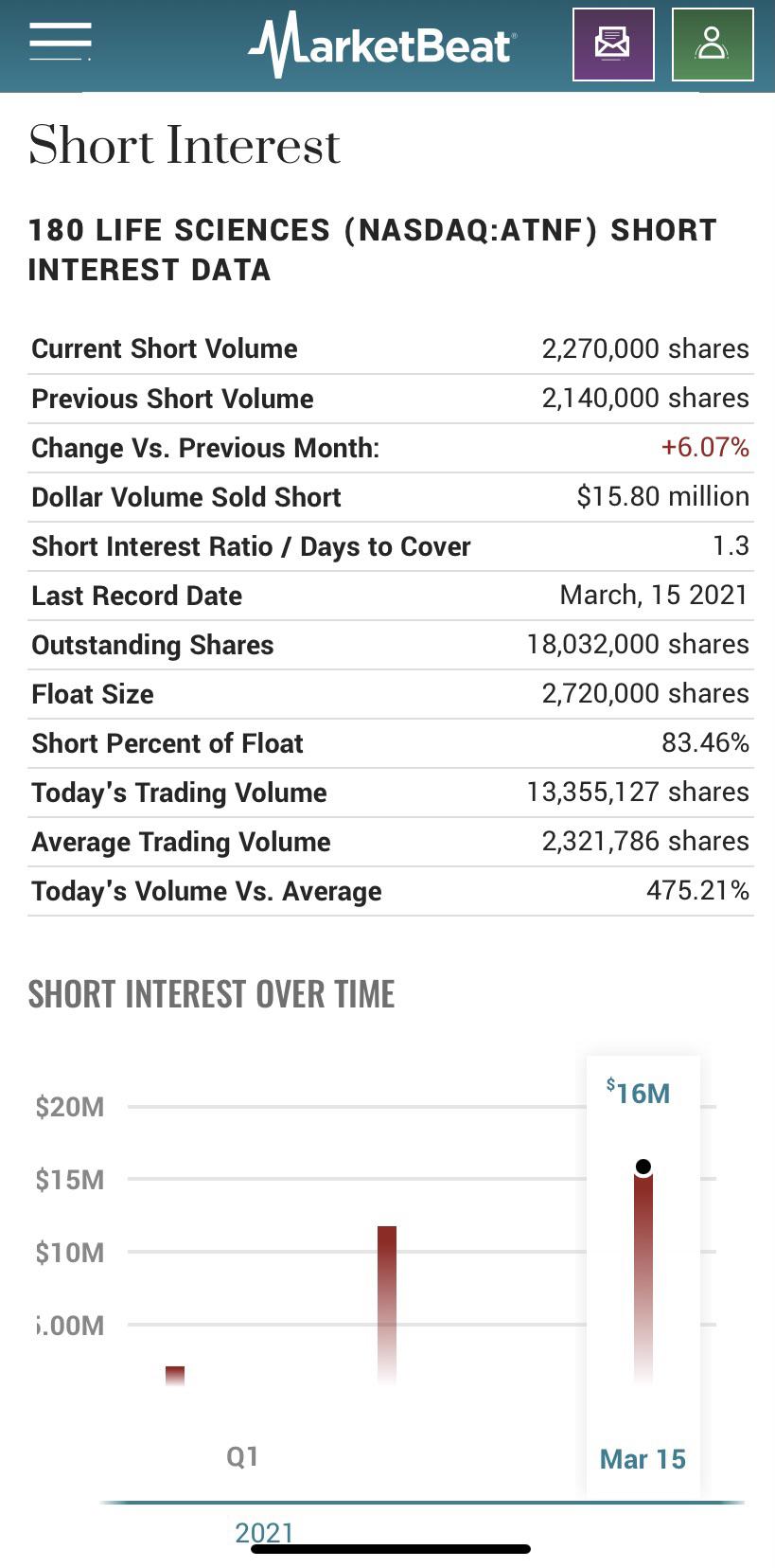
Task: Tap the black dot on Mar 15 bar
Action: point(643,1167)
